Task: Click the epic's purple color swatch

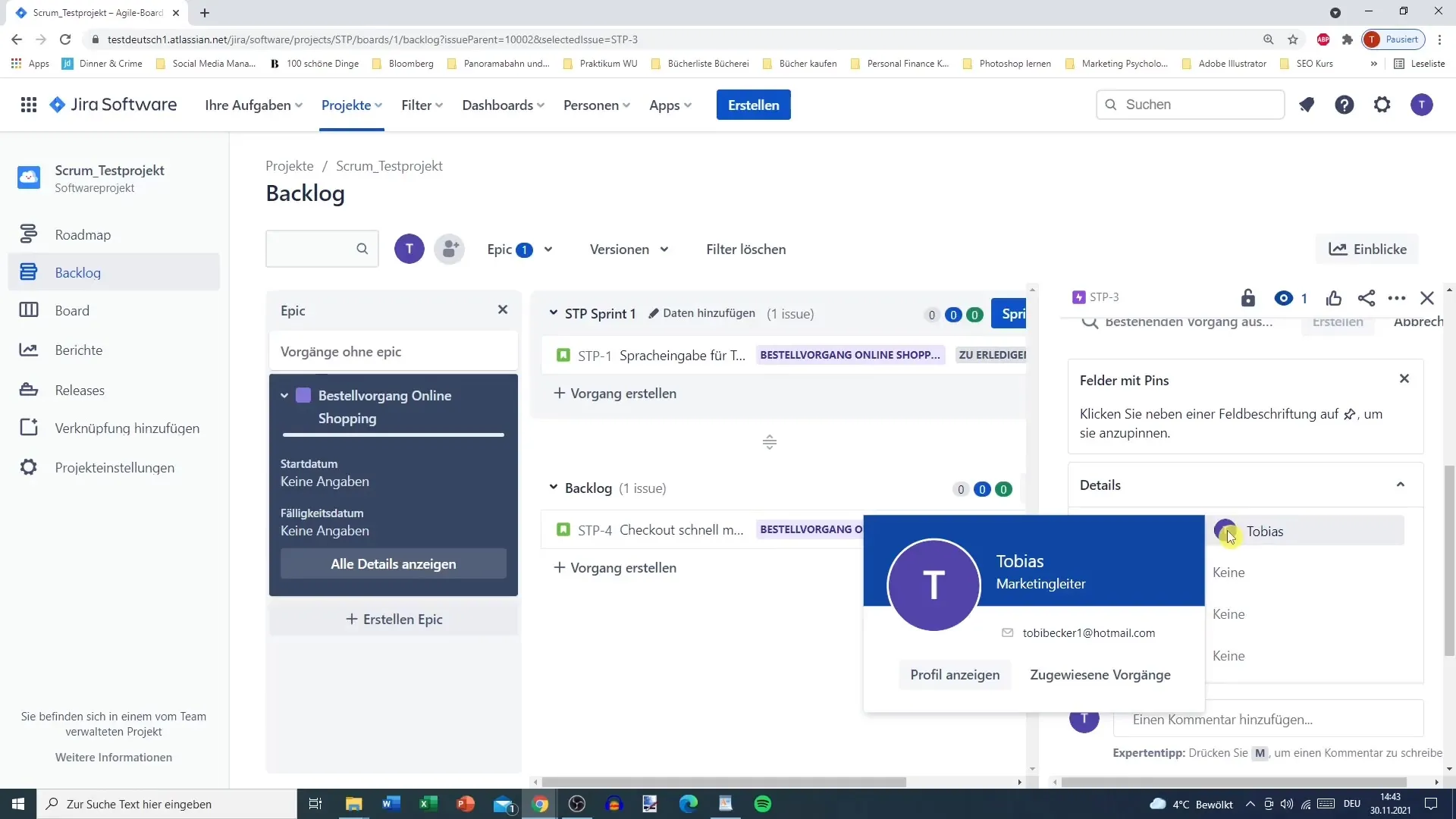Action: coord(303,395)
